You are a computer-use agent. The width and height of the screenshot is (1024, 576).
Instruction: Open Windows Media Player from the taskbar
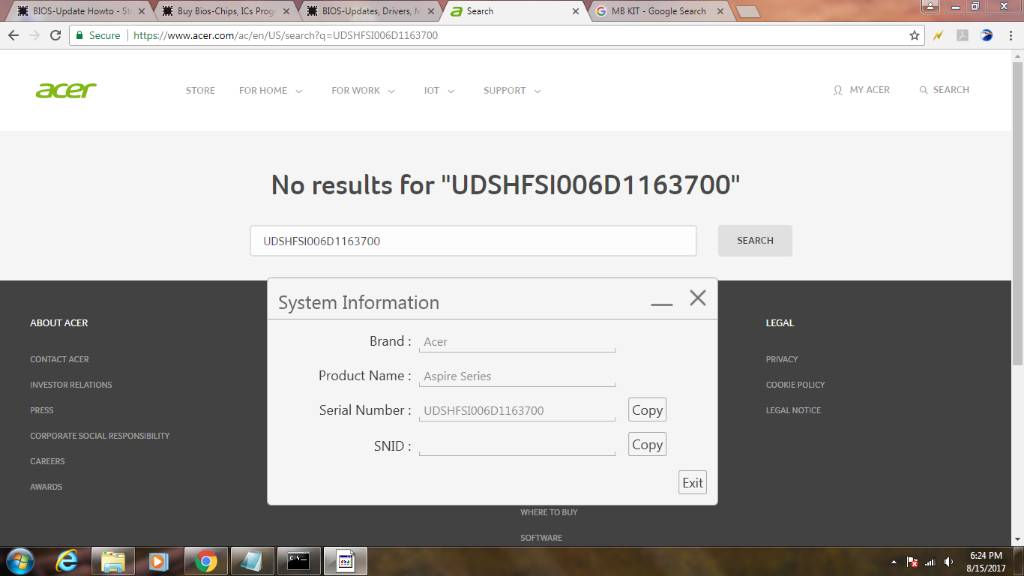pos(158,561)
